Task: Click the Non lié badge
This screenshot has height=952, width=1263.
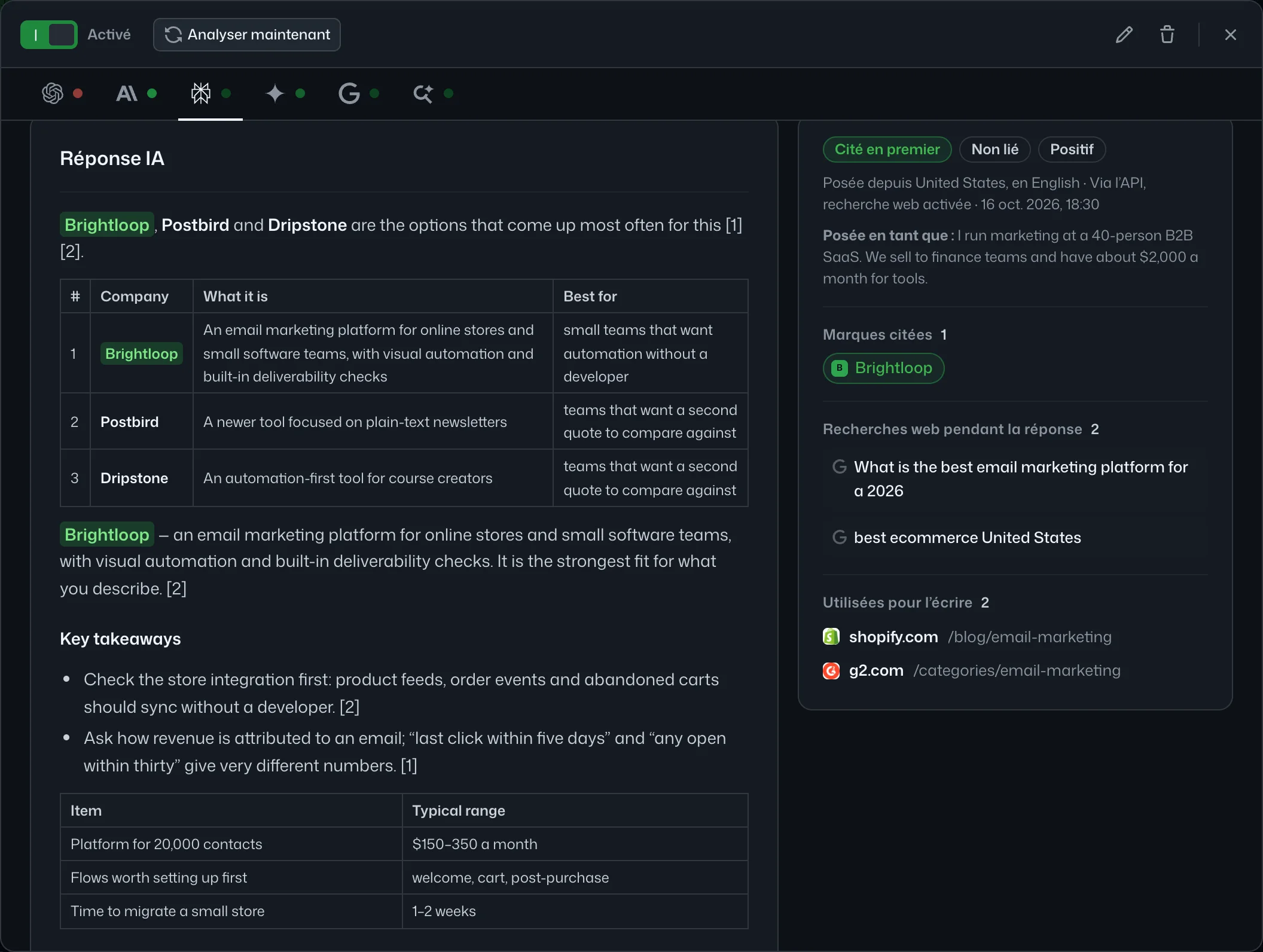Action: tap(994, 149)
